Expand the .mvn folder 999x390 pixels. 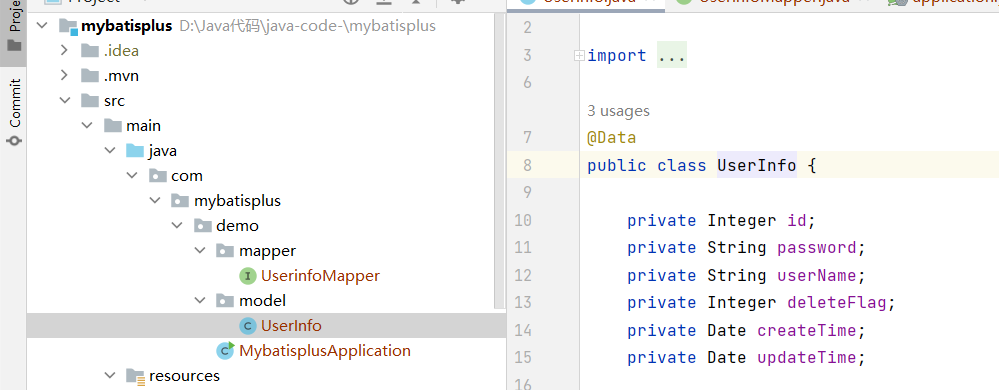pos(64,76)
